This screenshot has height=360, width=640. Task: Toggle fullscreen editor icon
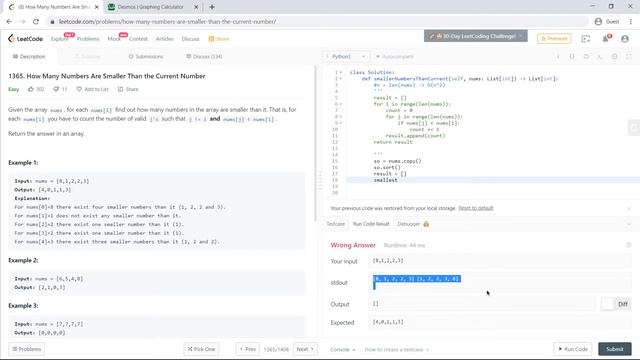[629, 56]
